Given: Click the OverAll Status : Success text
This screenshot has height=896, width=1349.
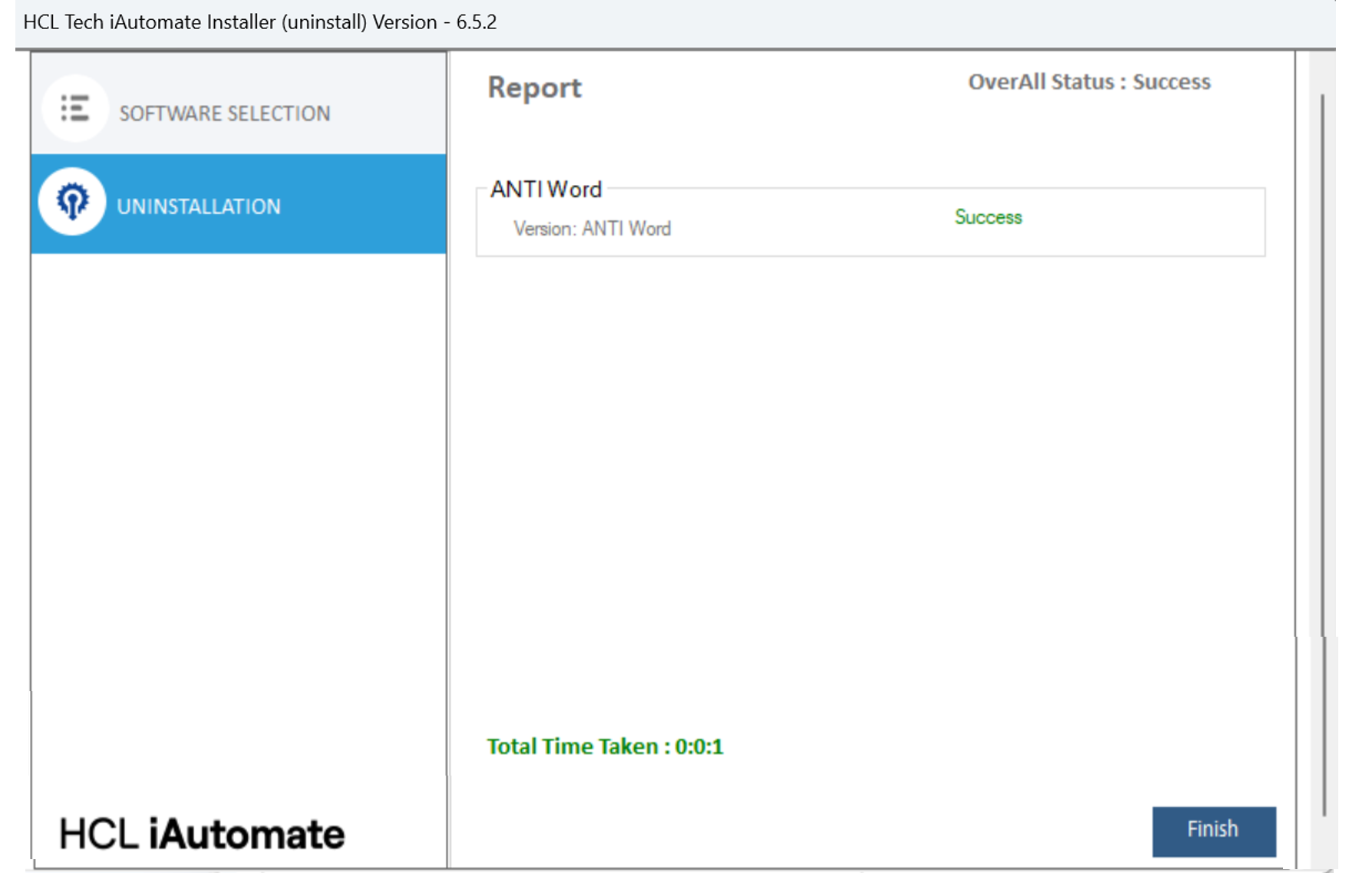Looking at the screenshot, I should point(1090,82).
